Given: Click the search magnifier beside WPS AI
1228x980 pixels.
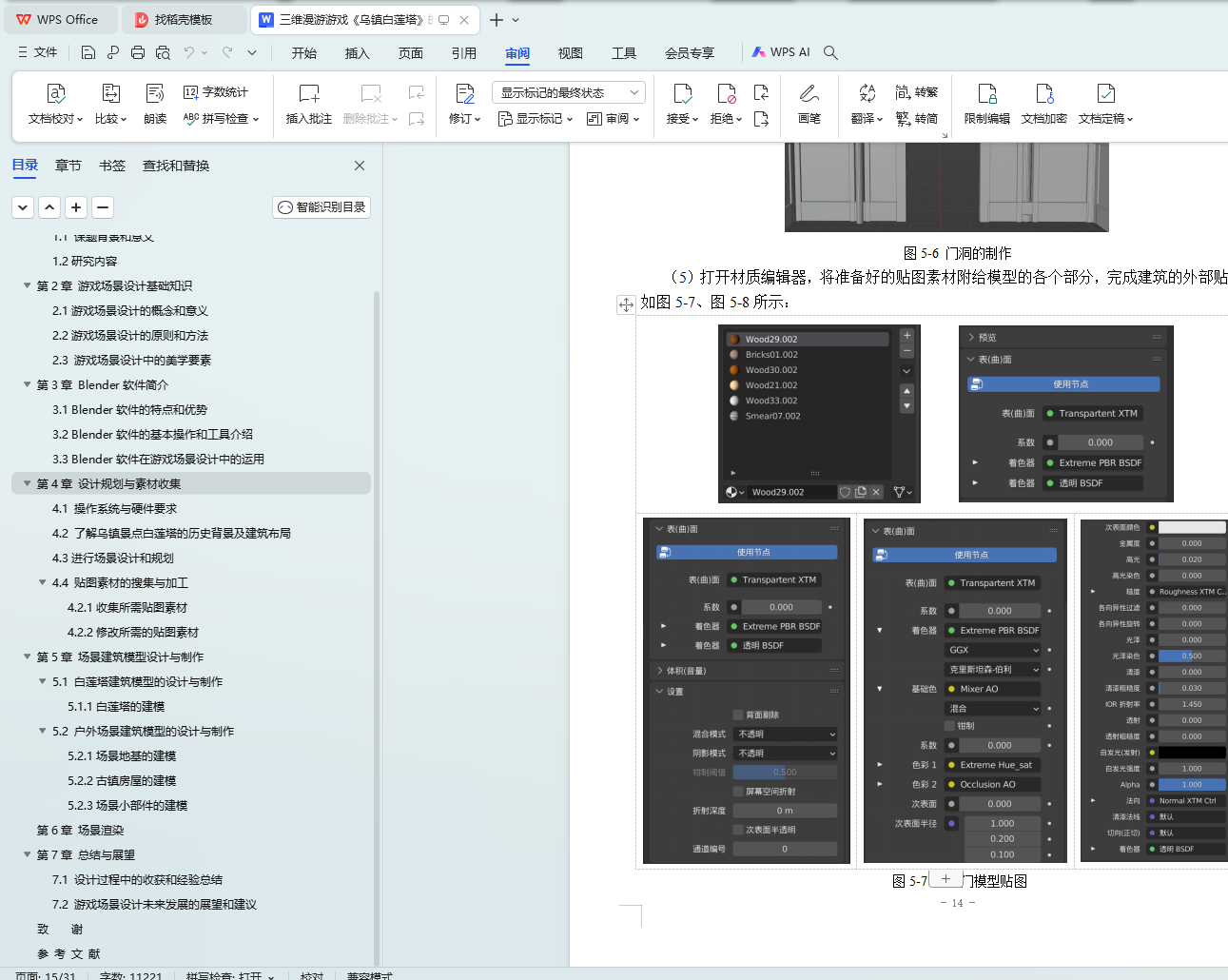Looking at the screenshot, I should click(830, 52).
